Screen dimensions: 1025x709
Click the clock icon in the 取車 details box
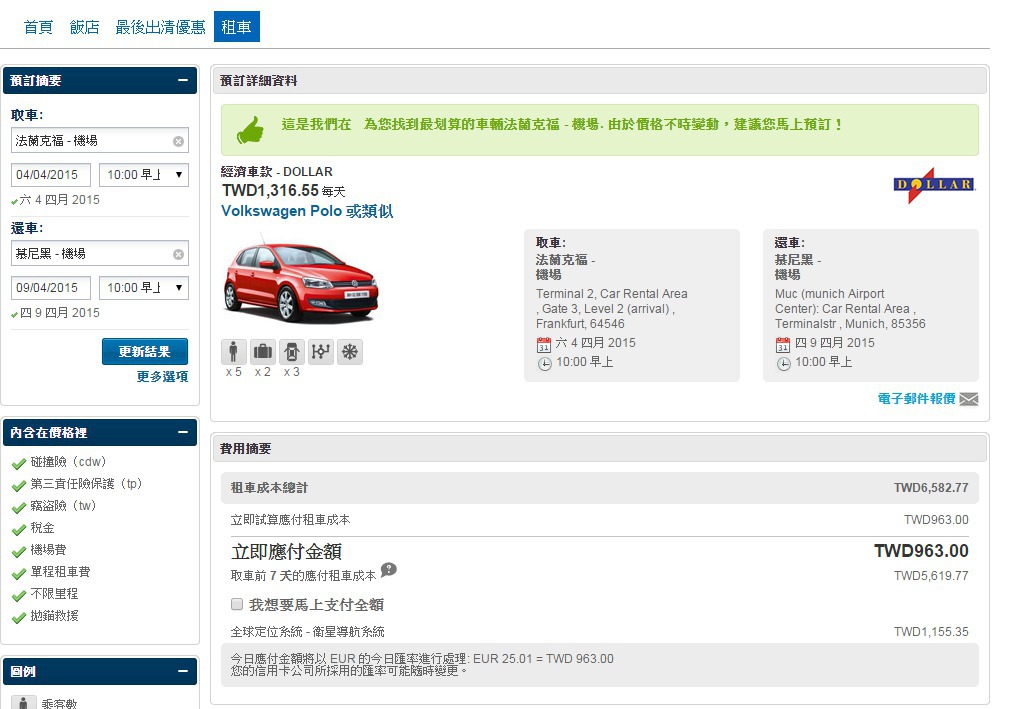545,364
